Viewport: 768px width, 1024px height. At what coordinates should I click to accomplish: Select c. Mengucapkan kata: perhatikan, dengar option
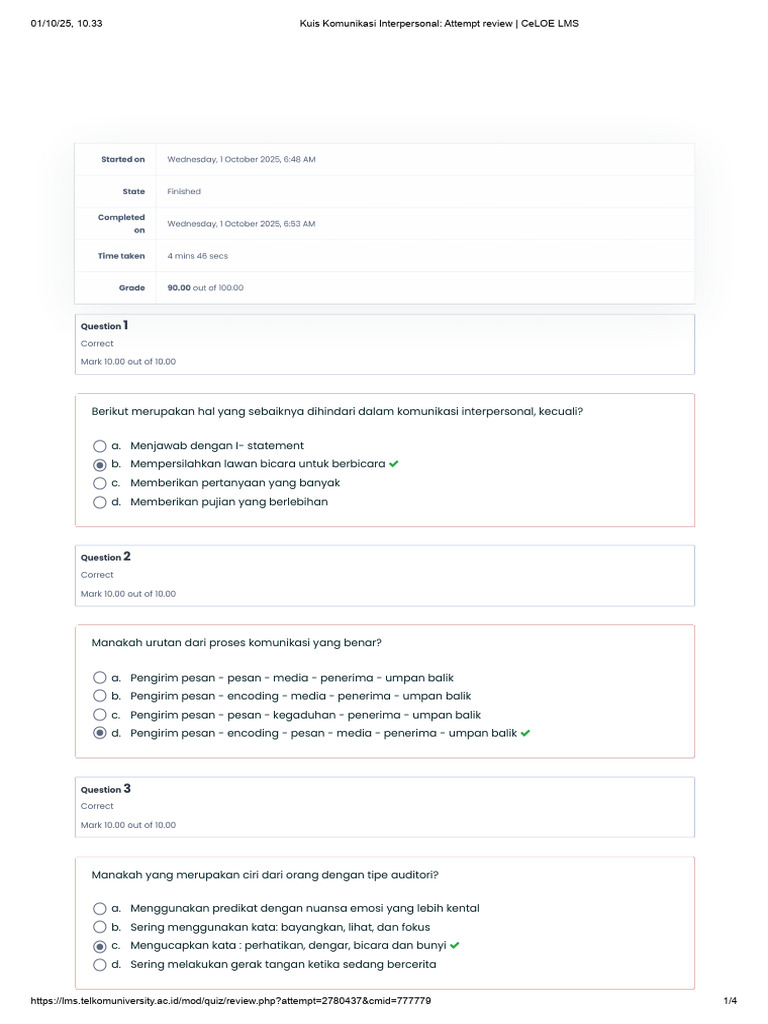tap(99, 946)
